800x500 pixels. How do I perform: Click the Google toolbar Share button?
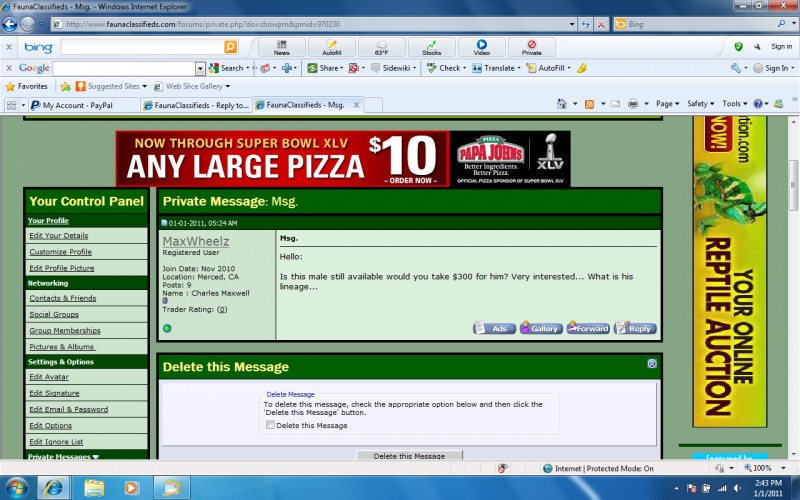tap(324, 68)
